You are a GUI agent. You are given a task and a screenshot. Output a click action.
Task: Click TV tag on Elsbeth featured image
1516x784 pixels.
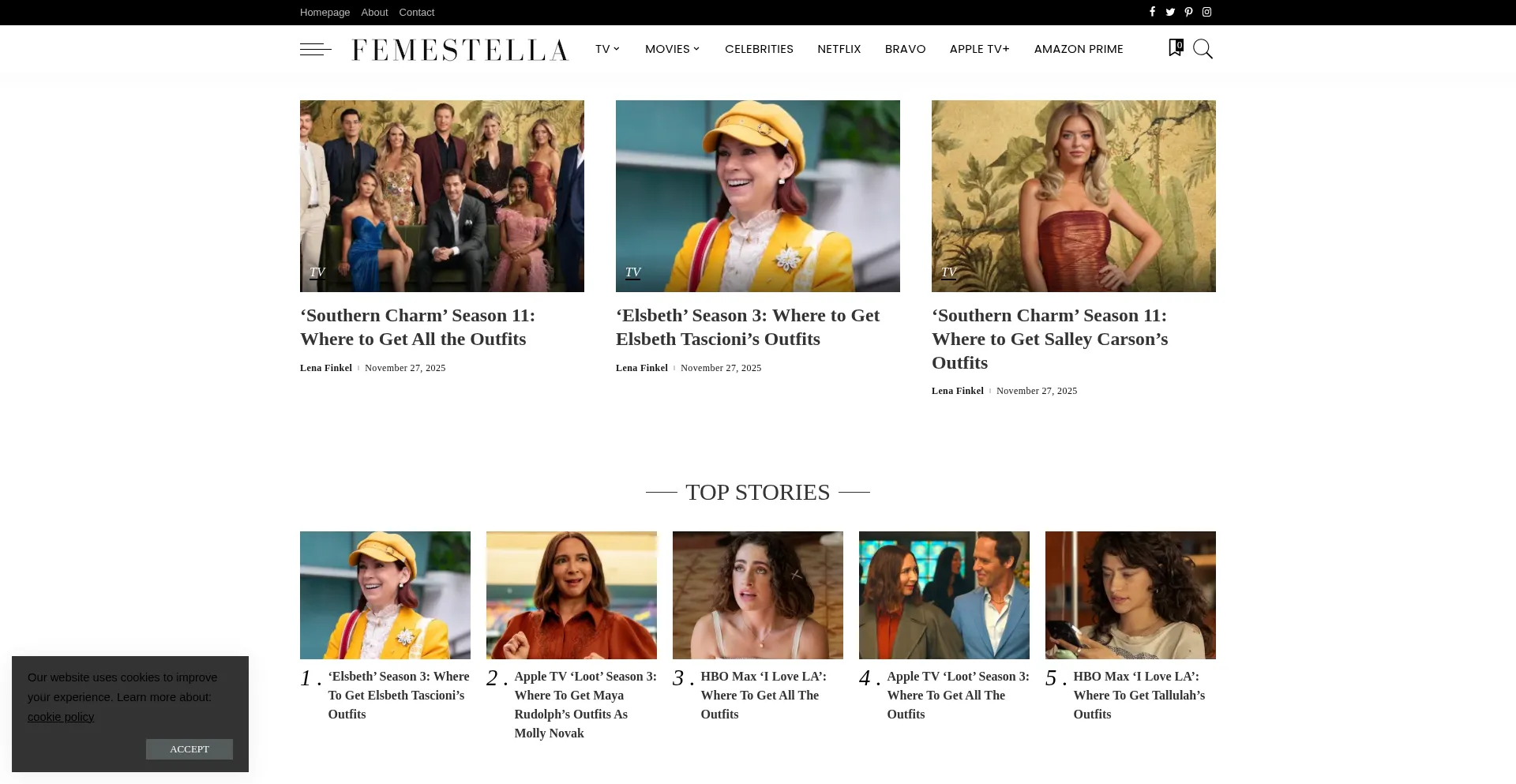(x=632, y=272)
